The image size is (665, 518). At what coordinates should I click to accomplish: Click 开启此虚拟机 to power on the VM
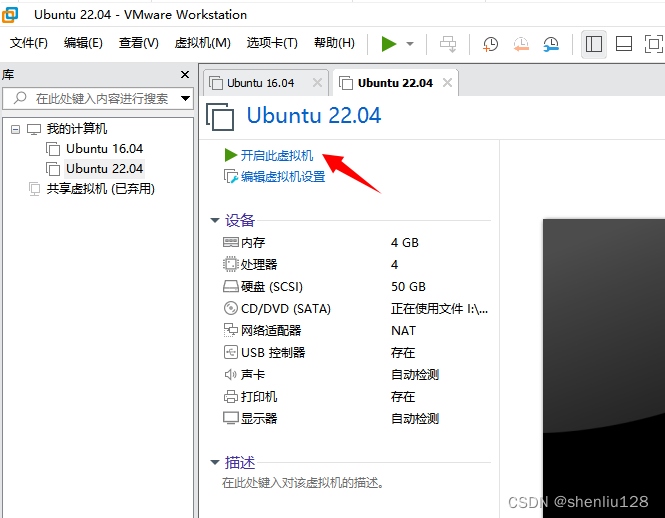pos(277,156)
